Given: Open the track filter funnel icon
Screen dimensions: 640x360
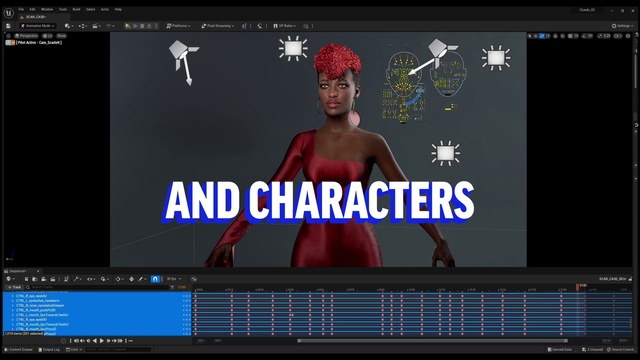Looking at the screenshot, I should coord(172,287).
